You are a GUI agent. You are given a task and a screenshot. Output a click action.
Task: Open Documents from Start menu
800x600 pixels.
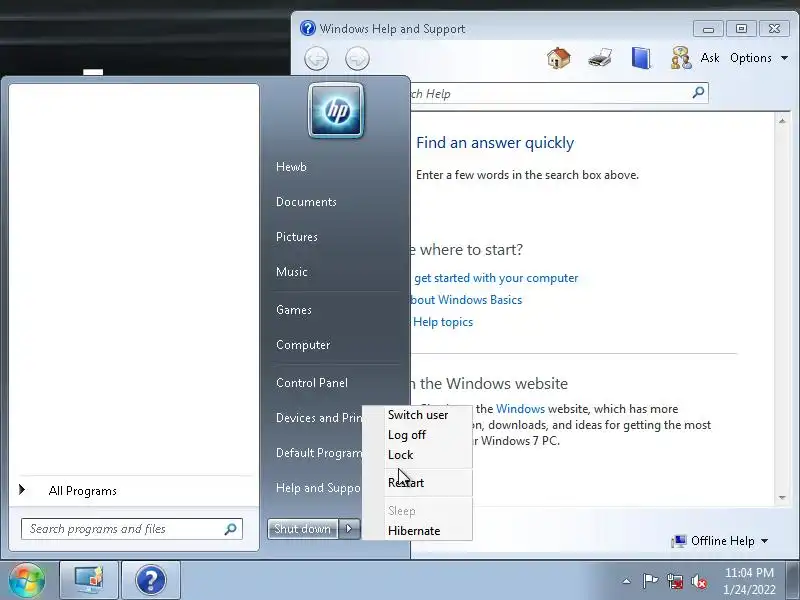coord(306,202)
